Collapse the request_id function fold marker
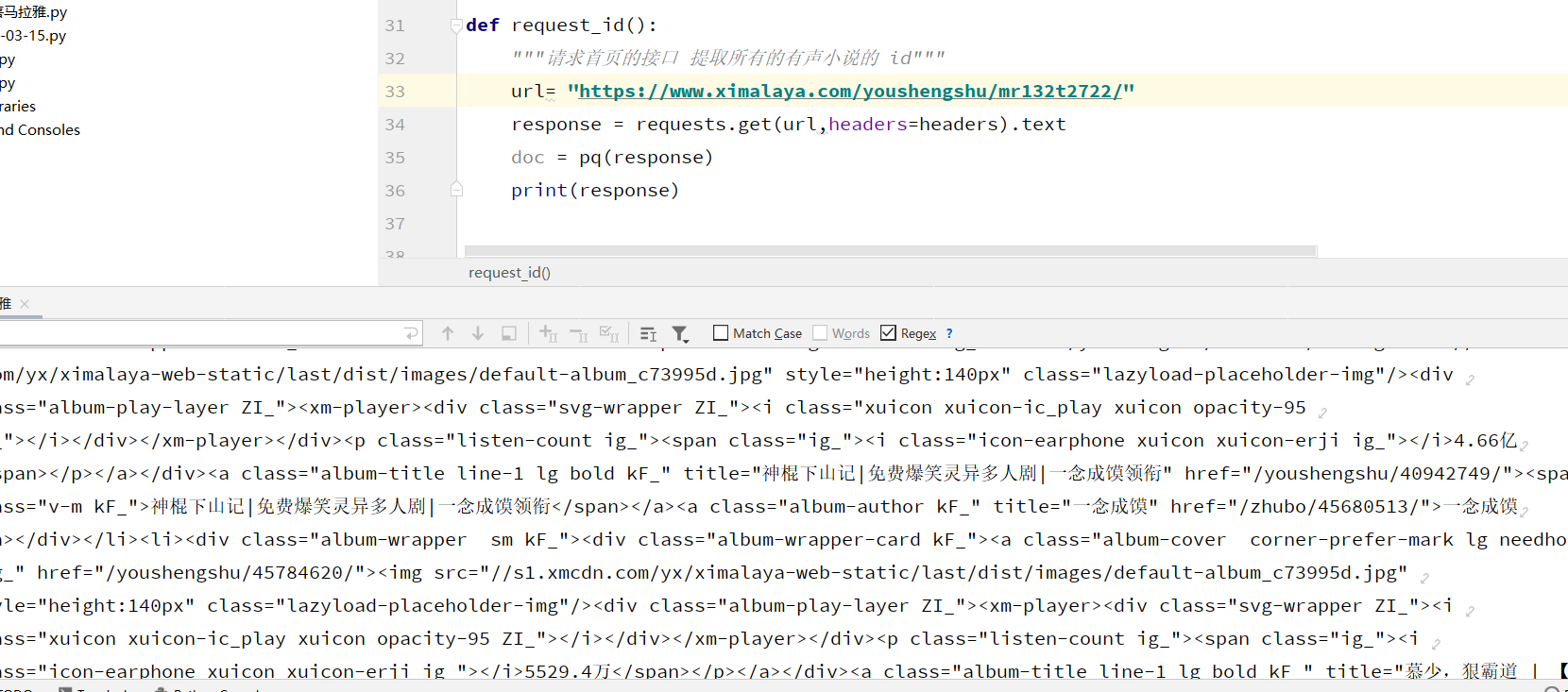Image resolution: width=1568 pixels, height=692 pixels. [456, 25]
